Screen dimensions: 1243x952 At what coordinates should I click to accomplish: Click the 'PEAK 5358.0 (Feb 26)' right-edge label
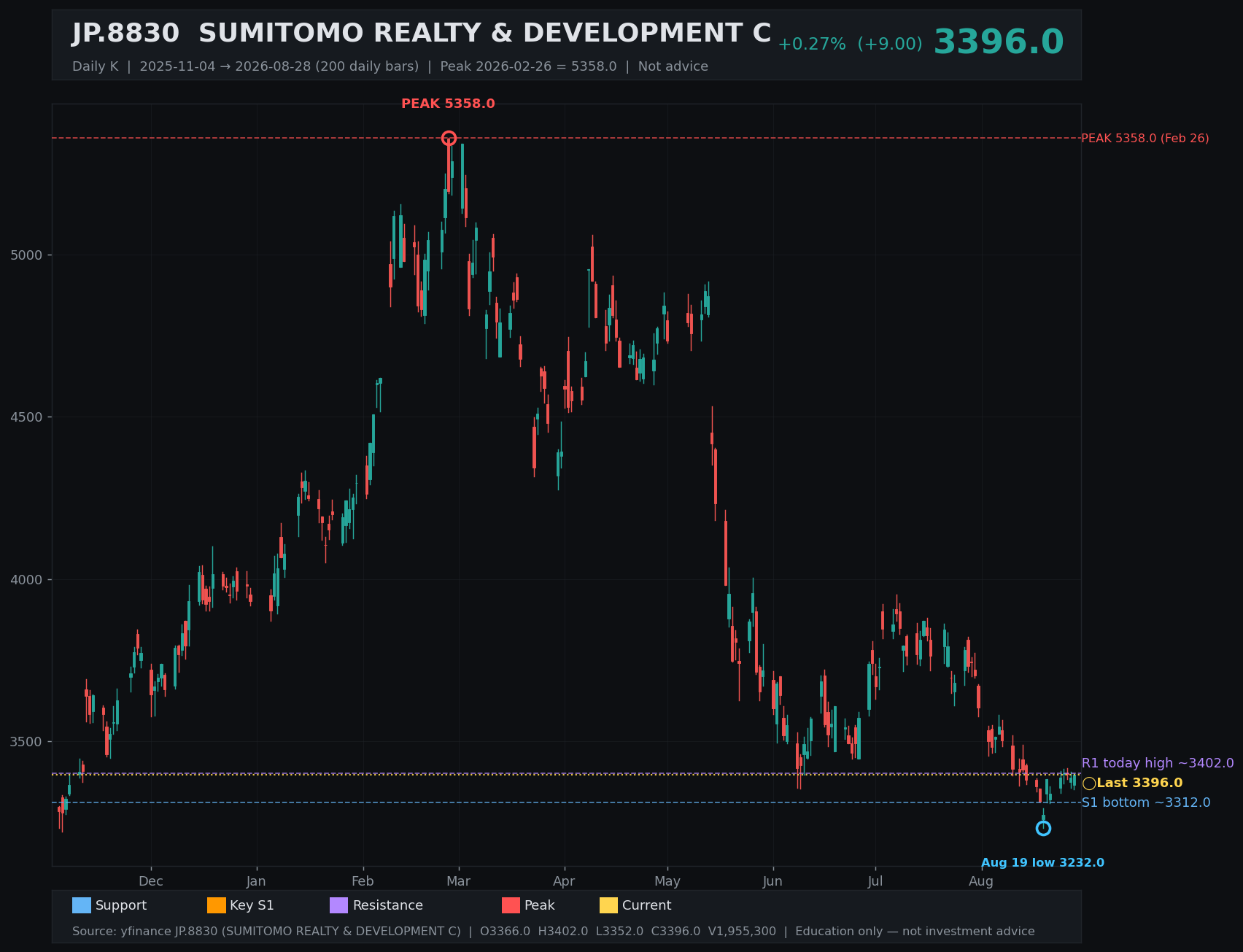[x=1145, y=139]
